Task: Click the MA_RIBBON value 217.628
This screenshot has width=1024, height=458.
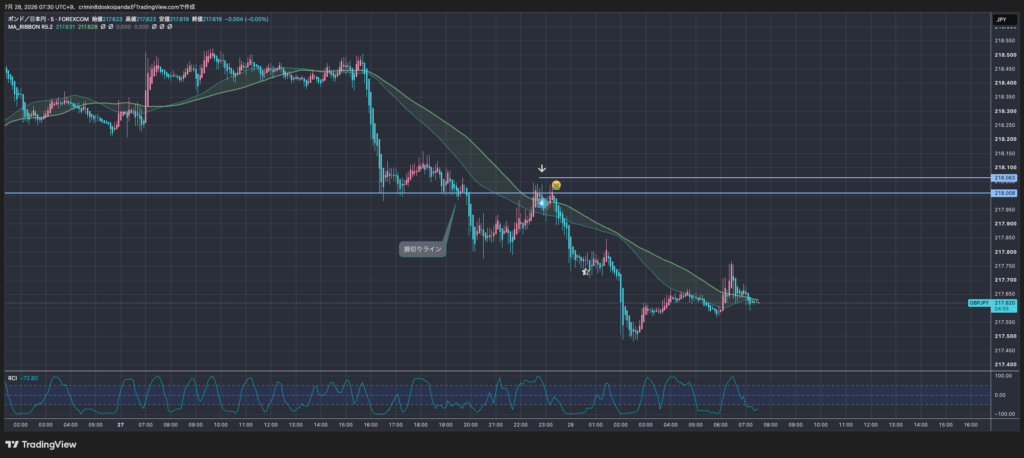Action: [x=88, y=27]
